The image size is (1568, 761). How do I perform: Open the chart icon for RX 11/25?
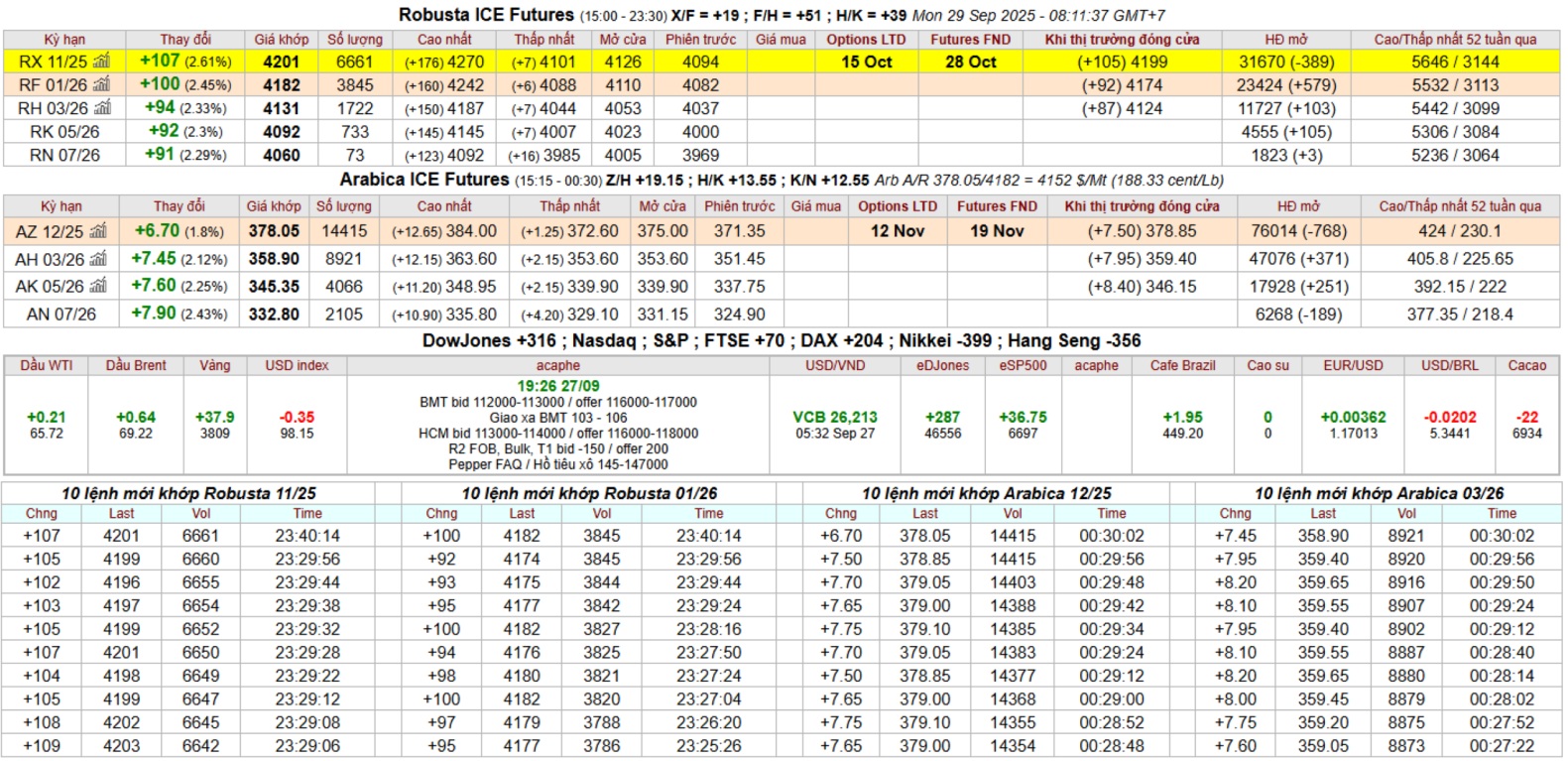click(x=101, y=62)
